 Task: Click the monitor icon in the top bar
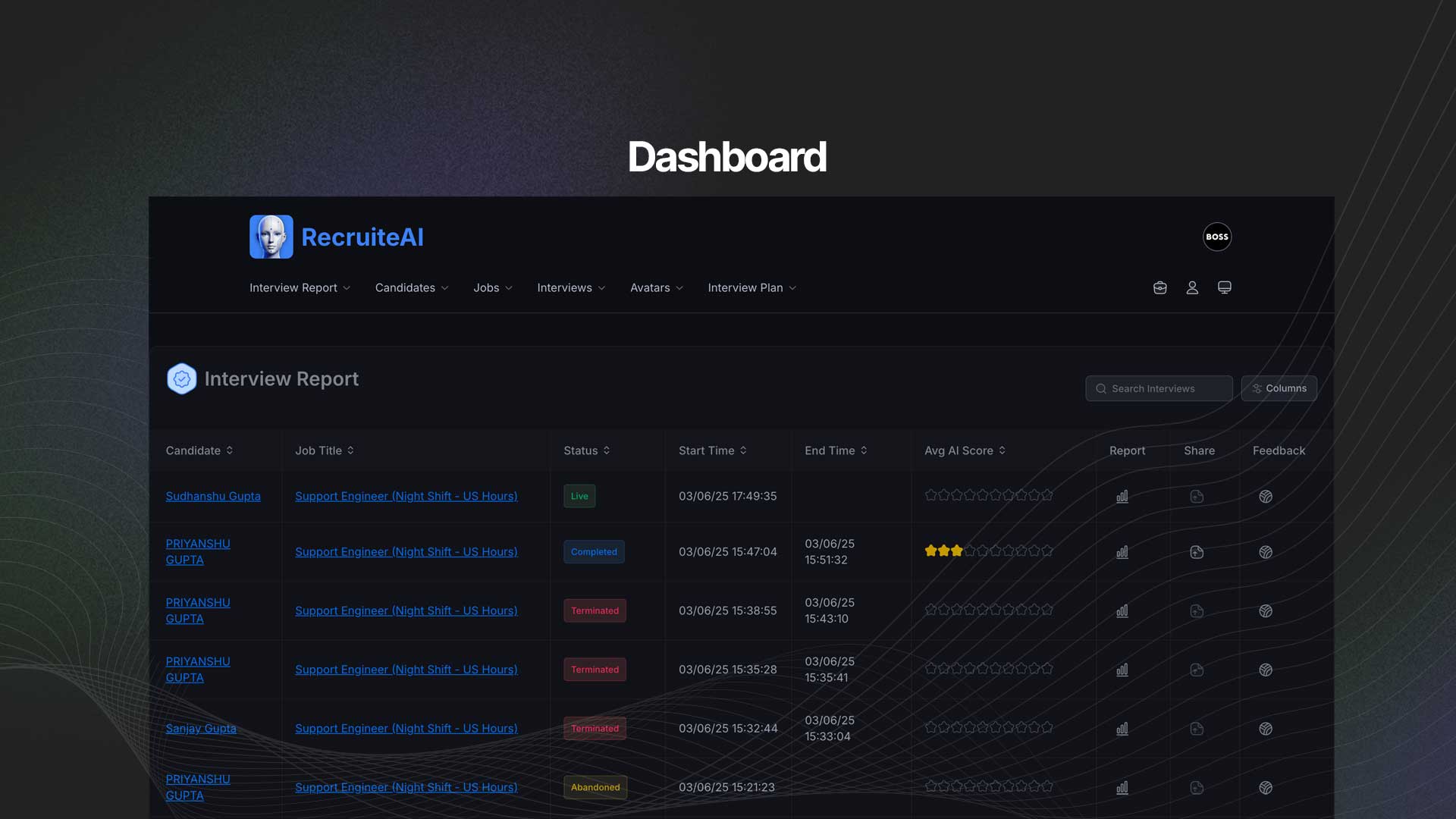coord(1224,287)
